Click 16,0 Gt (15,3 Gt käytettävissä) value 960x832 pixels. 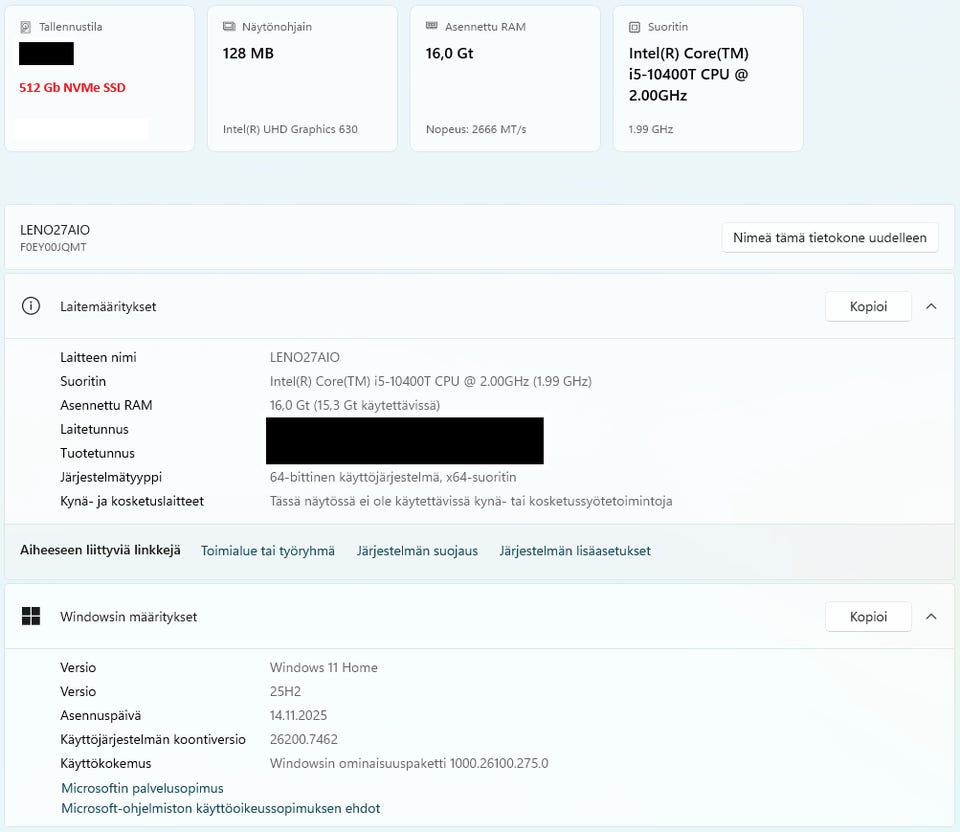click(x=354, y=405)
